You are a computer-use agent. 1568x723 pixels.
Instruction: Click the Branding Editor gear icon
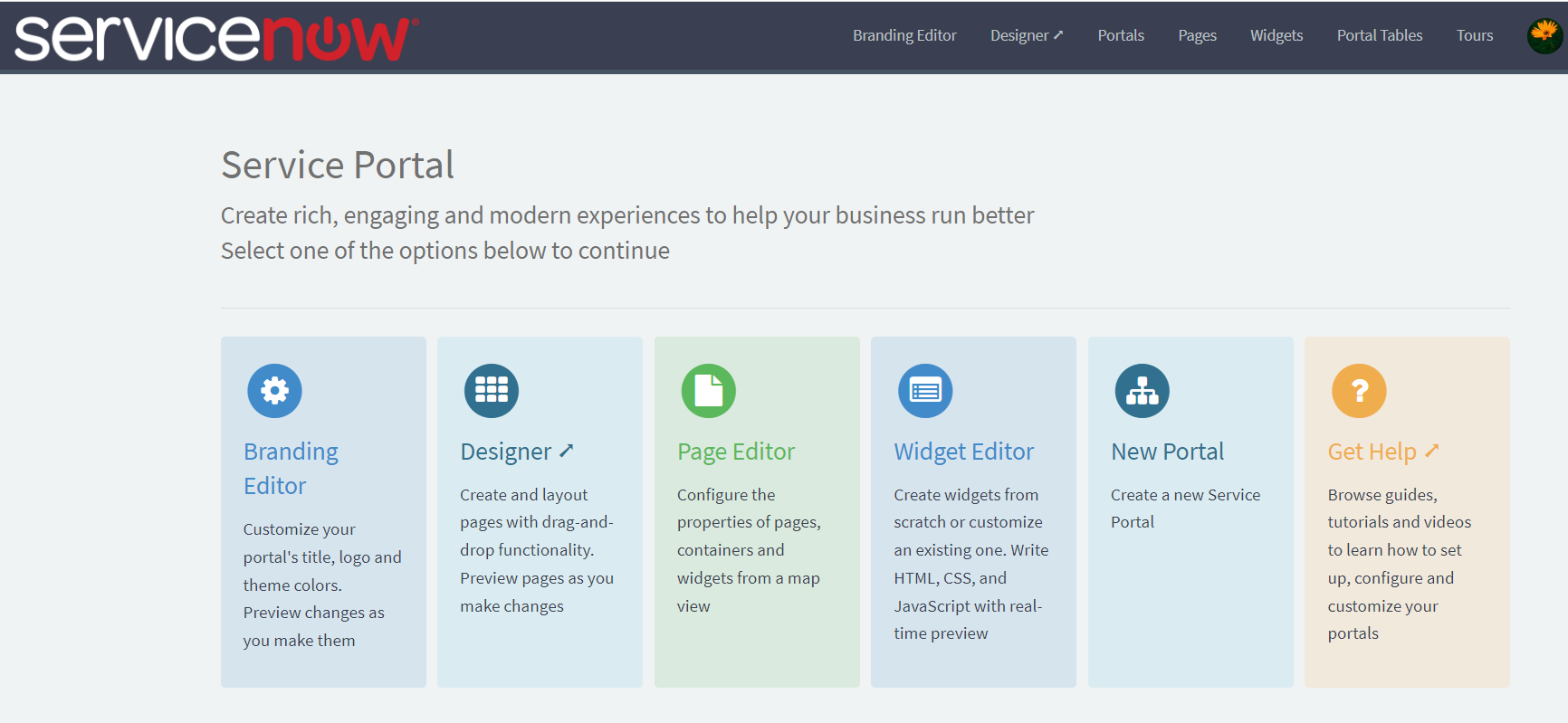click(x=274, y=391)
